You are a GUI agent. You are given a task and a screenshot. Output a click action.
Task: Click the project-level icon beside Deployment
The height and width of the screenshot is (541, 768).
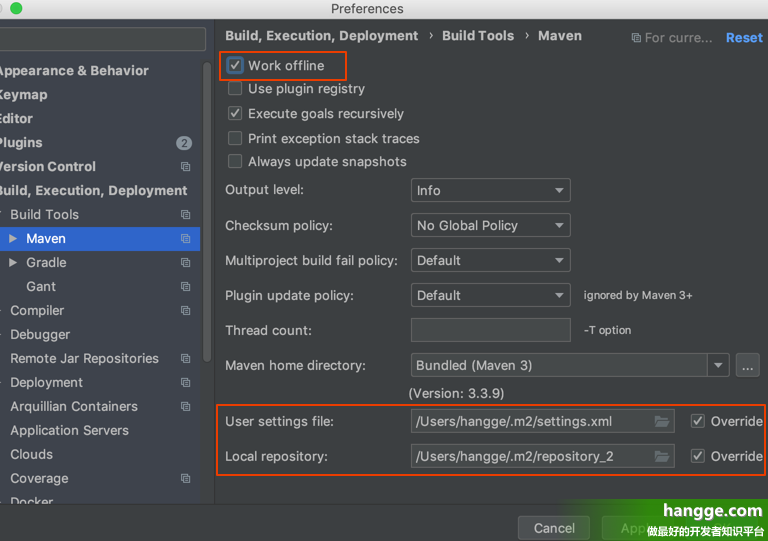185,382
